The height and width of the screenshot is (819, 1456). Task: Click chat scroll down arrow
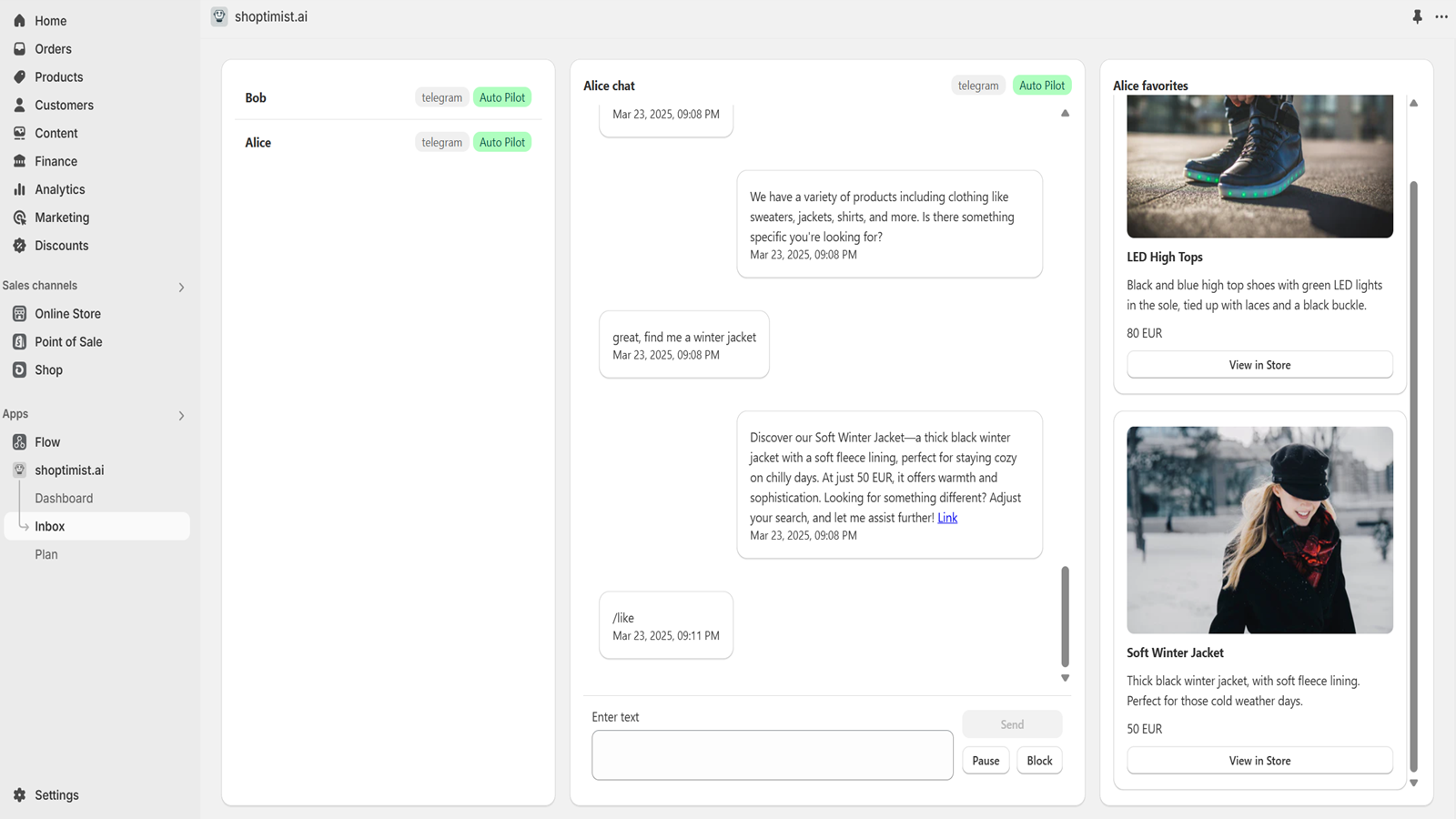(1065, 678)
